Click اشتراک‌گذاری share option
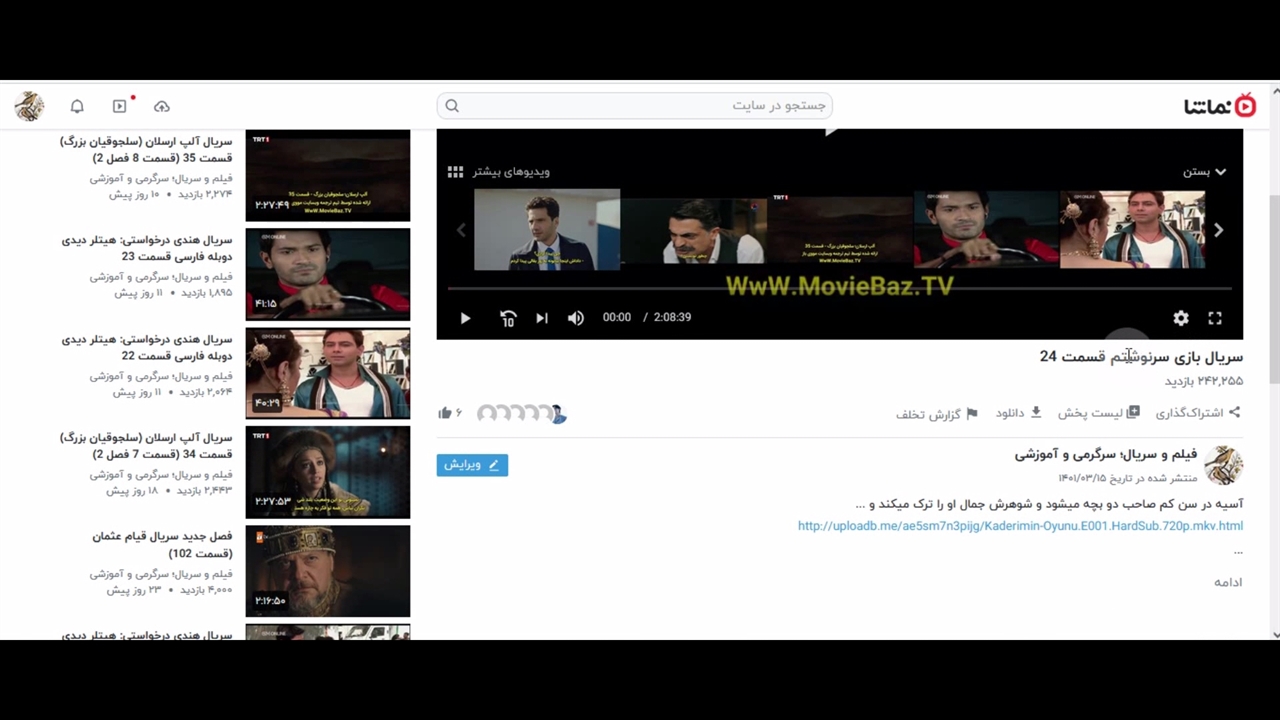The width and height of the screenshot is (1280, 720). 1198,413
